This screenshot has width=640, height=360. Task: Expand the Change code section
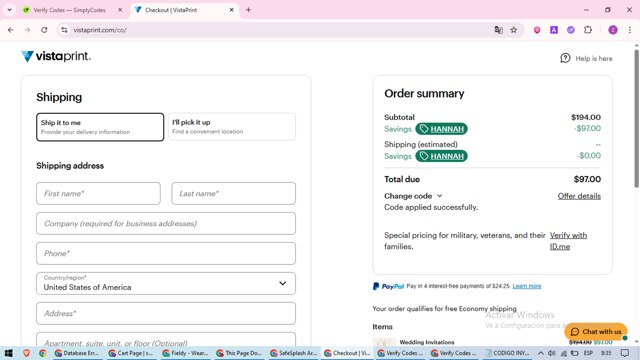coord(413,196)
